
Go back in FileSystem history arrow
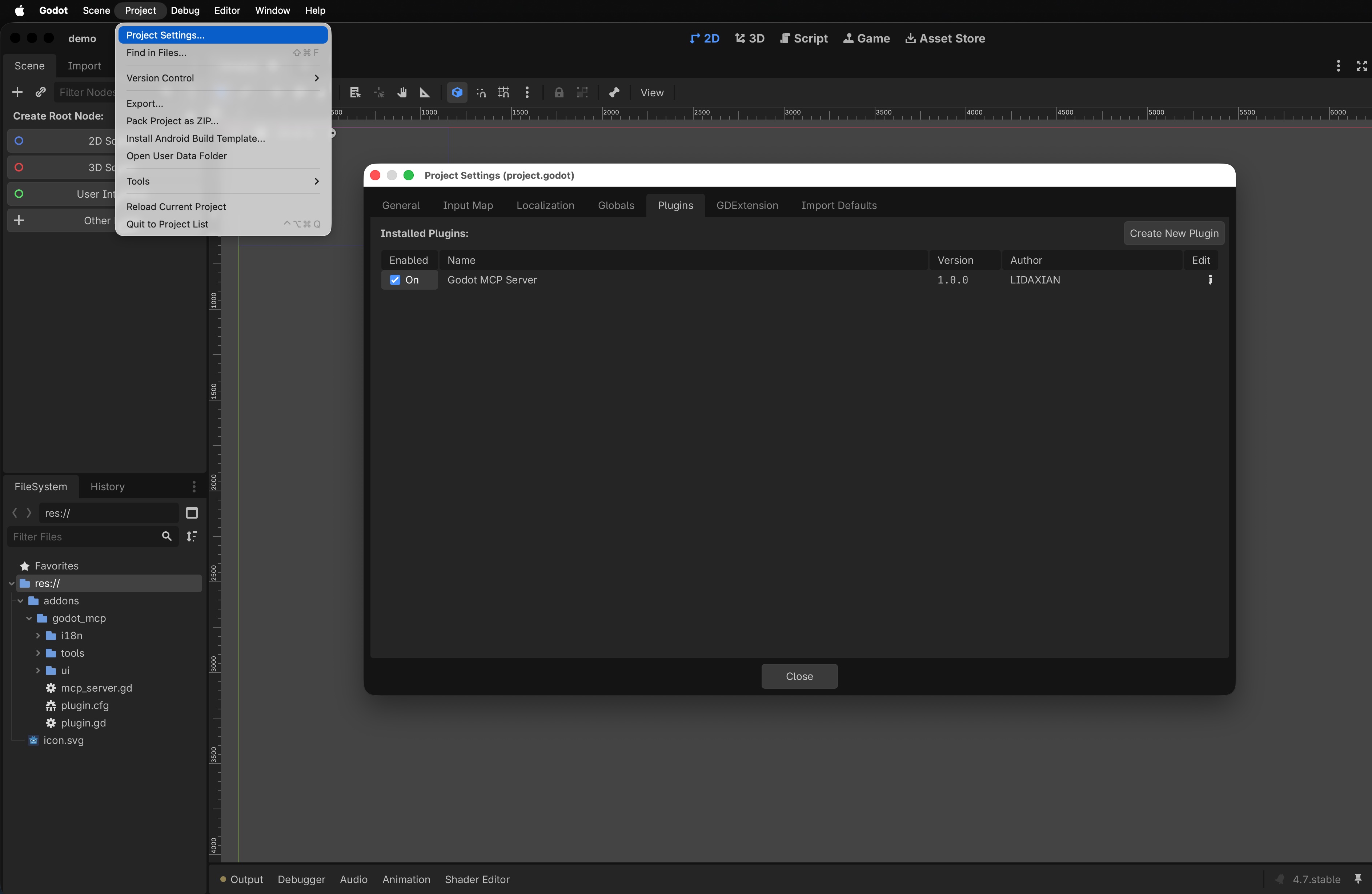point(15,513)
